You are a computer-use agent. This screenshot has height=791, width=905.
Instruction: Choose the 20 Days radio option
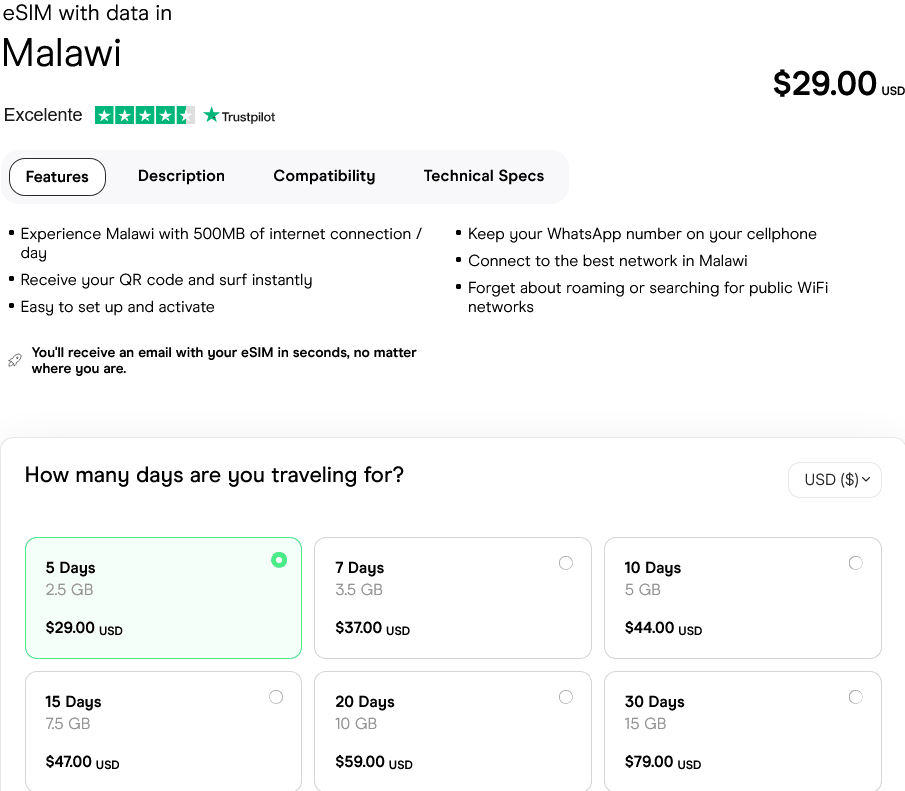coord(566,697)
